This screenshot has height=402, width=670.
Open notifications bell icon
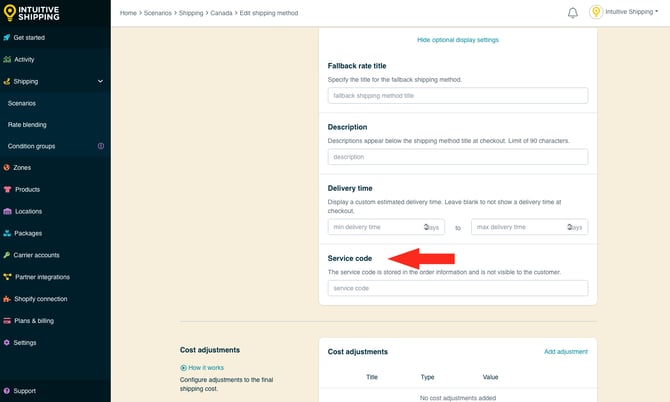573,13
